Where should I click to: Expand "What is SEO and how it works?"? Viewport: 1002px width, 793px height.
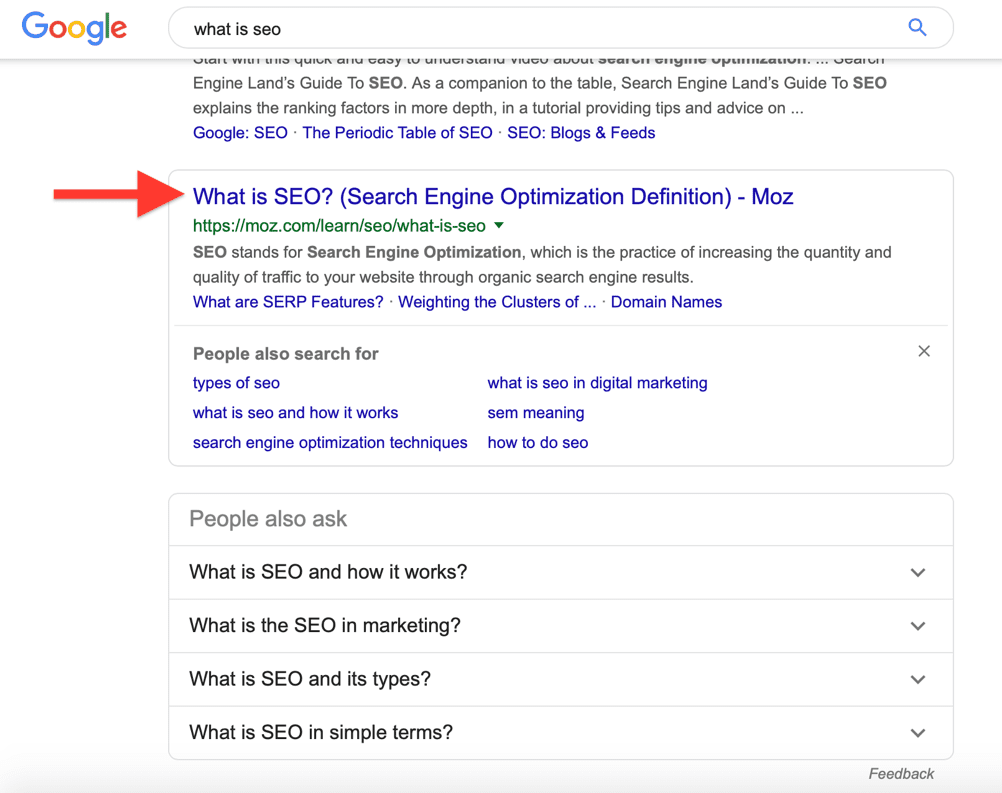click(x=916, y=572)
